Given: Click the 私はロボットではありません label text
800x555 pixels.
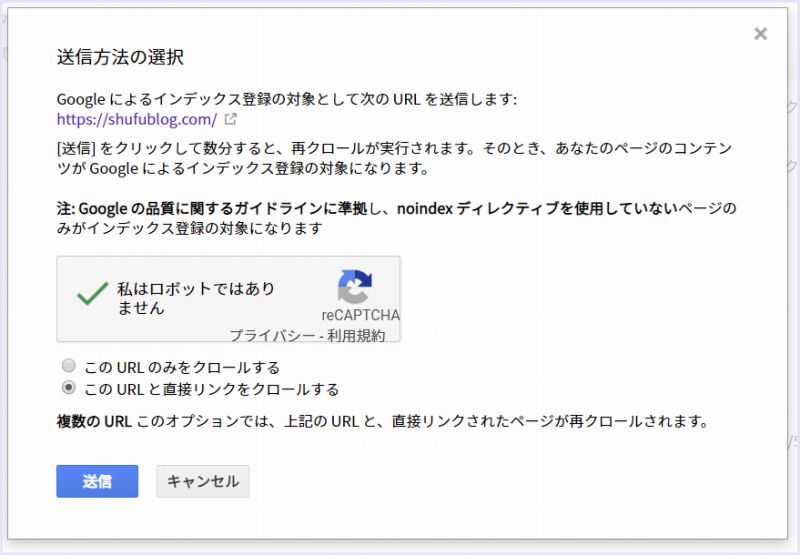Looking at the screenshot, I should point(195,298).
